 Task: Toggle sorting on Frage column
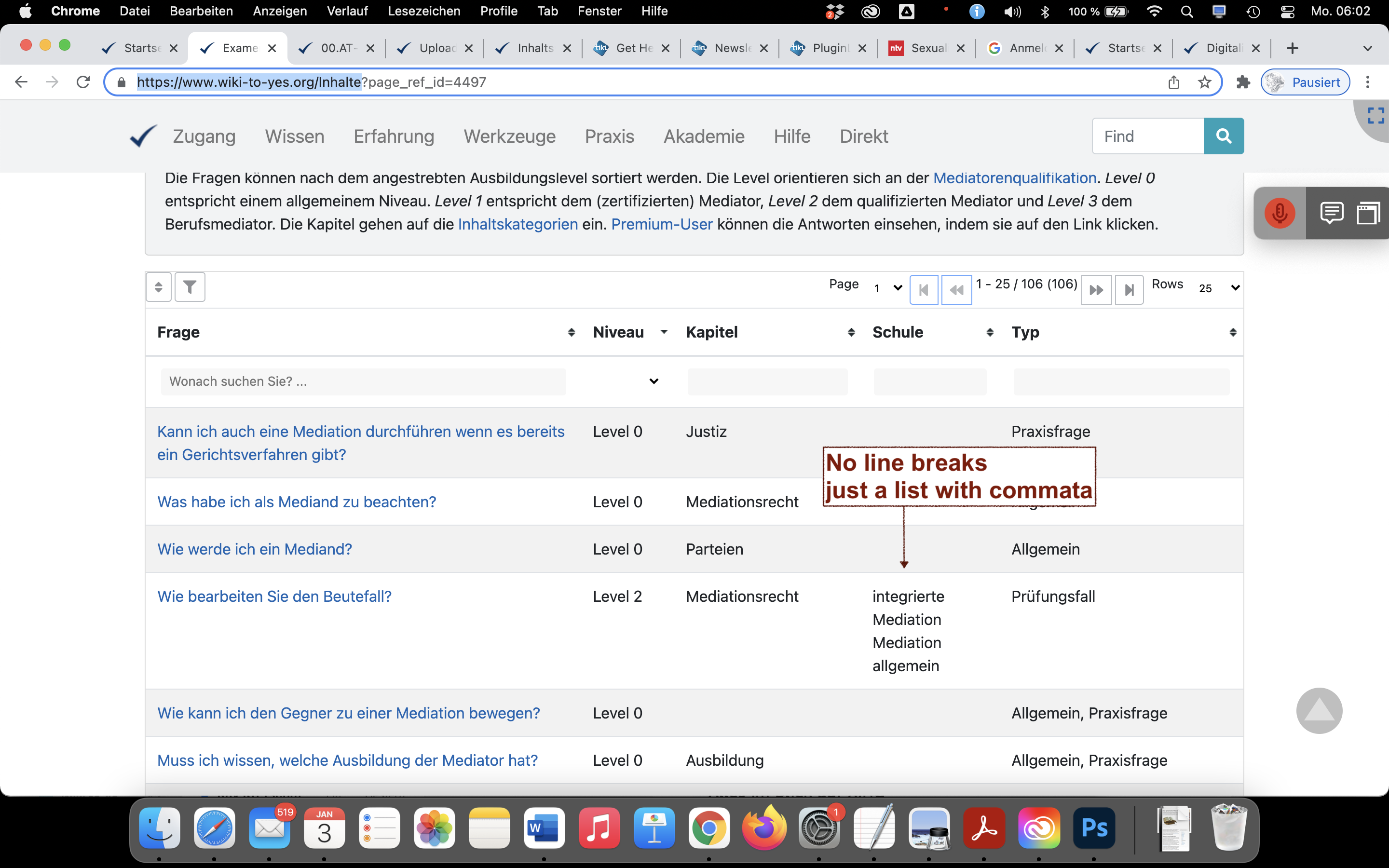click(571, 332)
